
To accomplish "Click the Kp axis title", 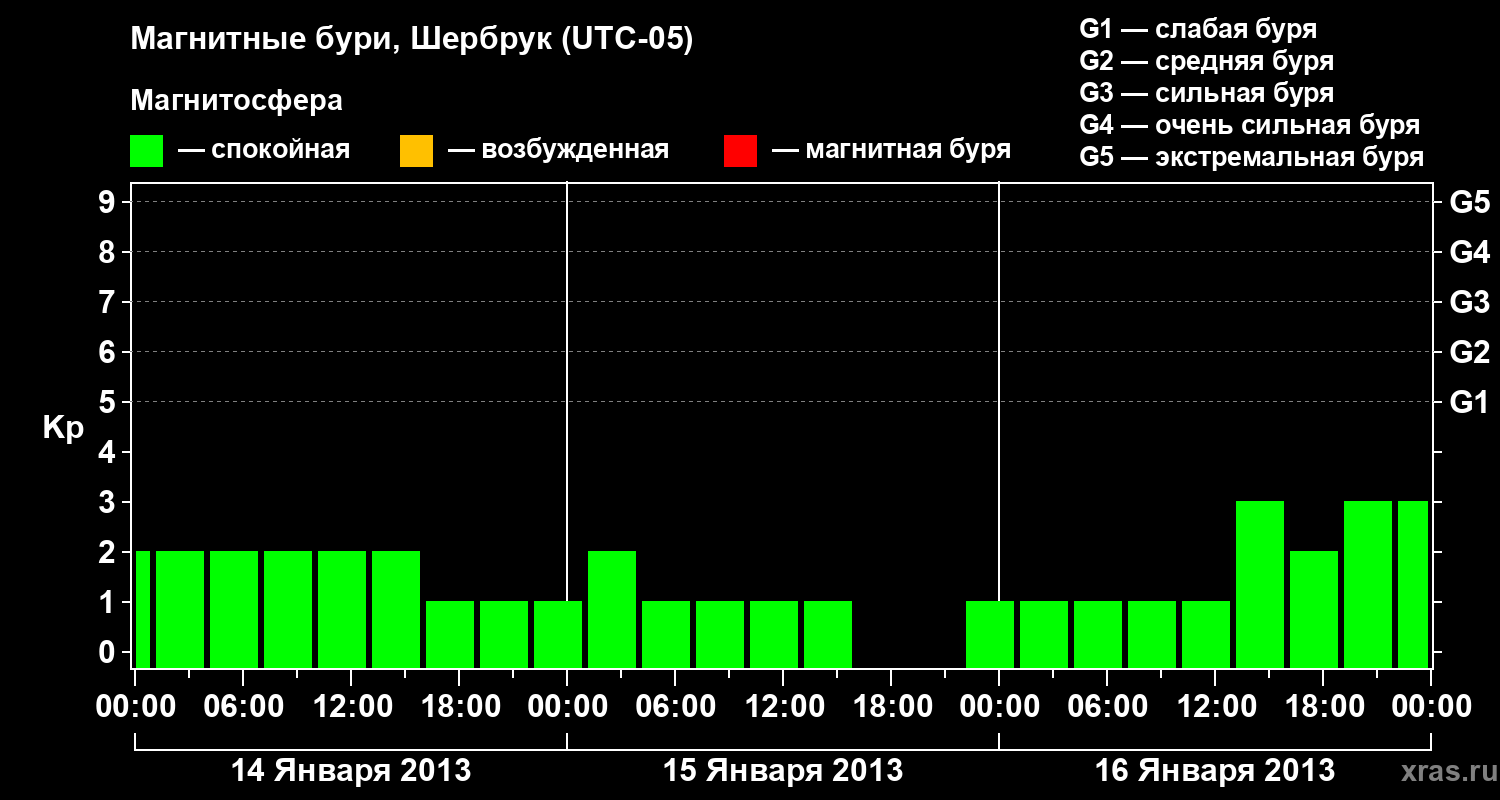I will (63, 427).
